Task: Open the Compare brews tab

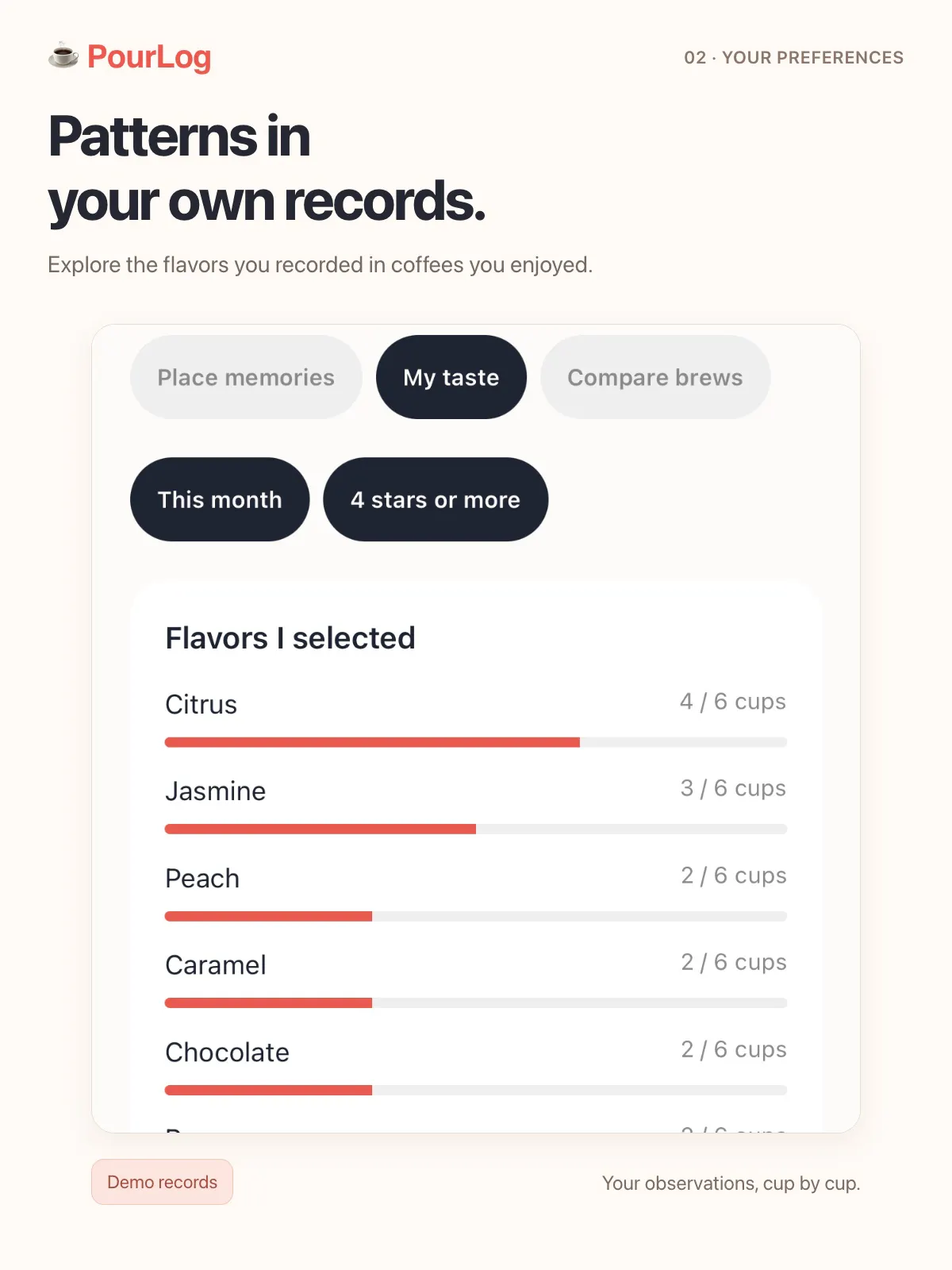Action: tap(655, 377)
